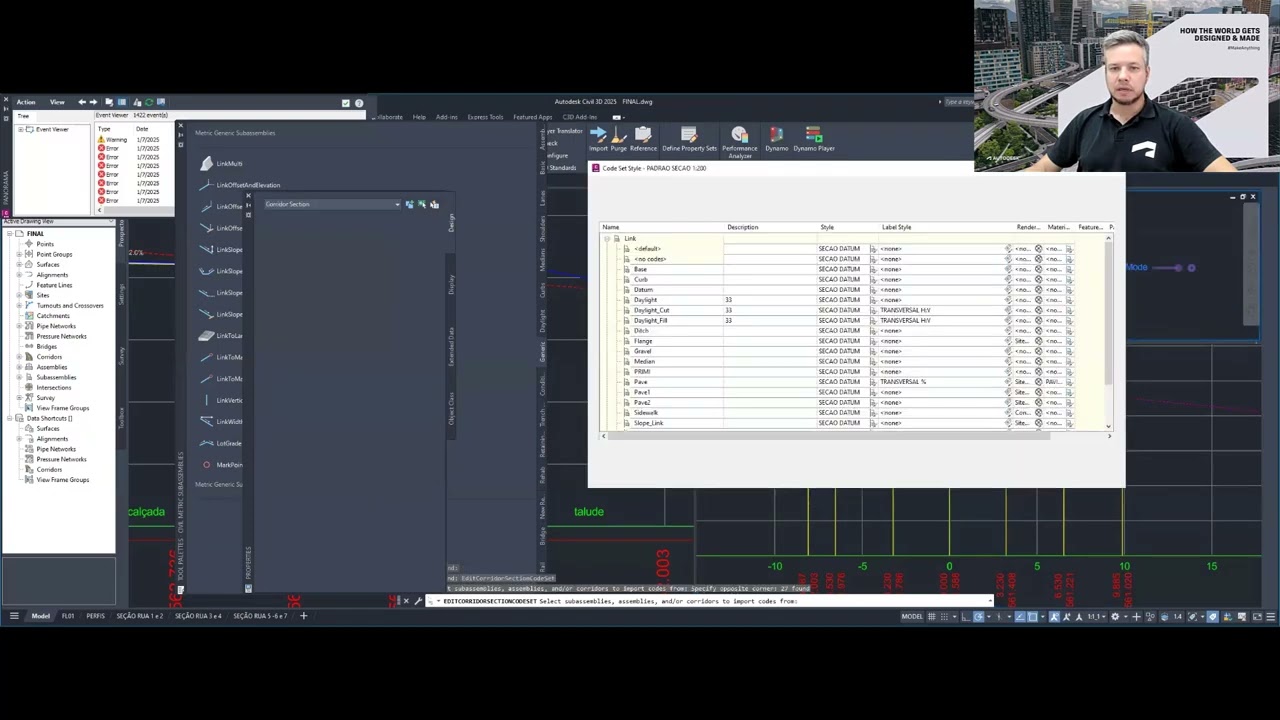Click the Label Style column header
This screenshot has height=720, width=1280.
(x=897, y=227)
